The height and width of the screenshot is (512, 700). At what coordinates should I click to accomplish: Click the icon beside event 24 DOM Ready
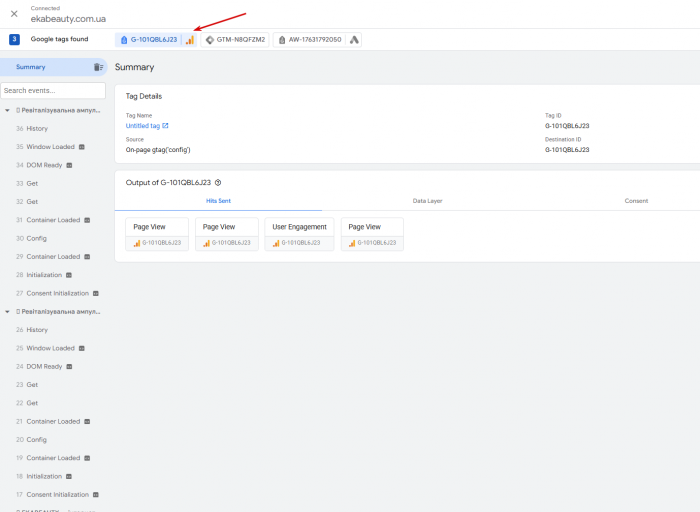(x=69, y=366)
